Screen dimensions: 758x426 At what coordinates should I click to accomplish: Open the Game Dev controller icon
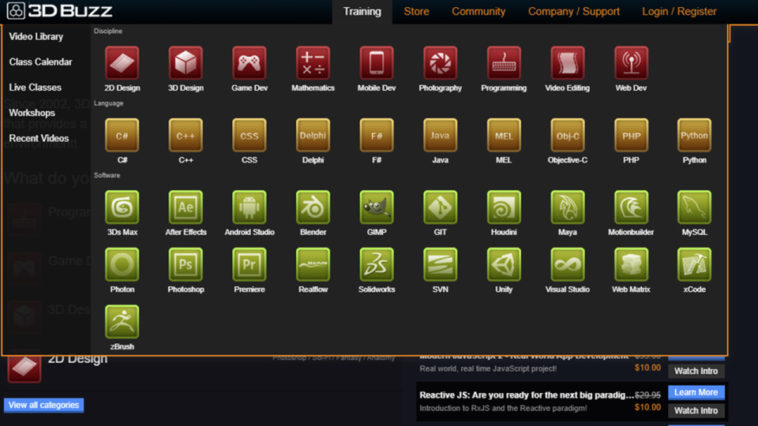[x=249, y=63]
